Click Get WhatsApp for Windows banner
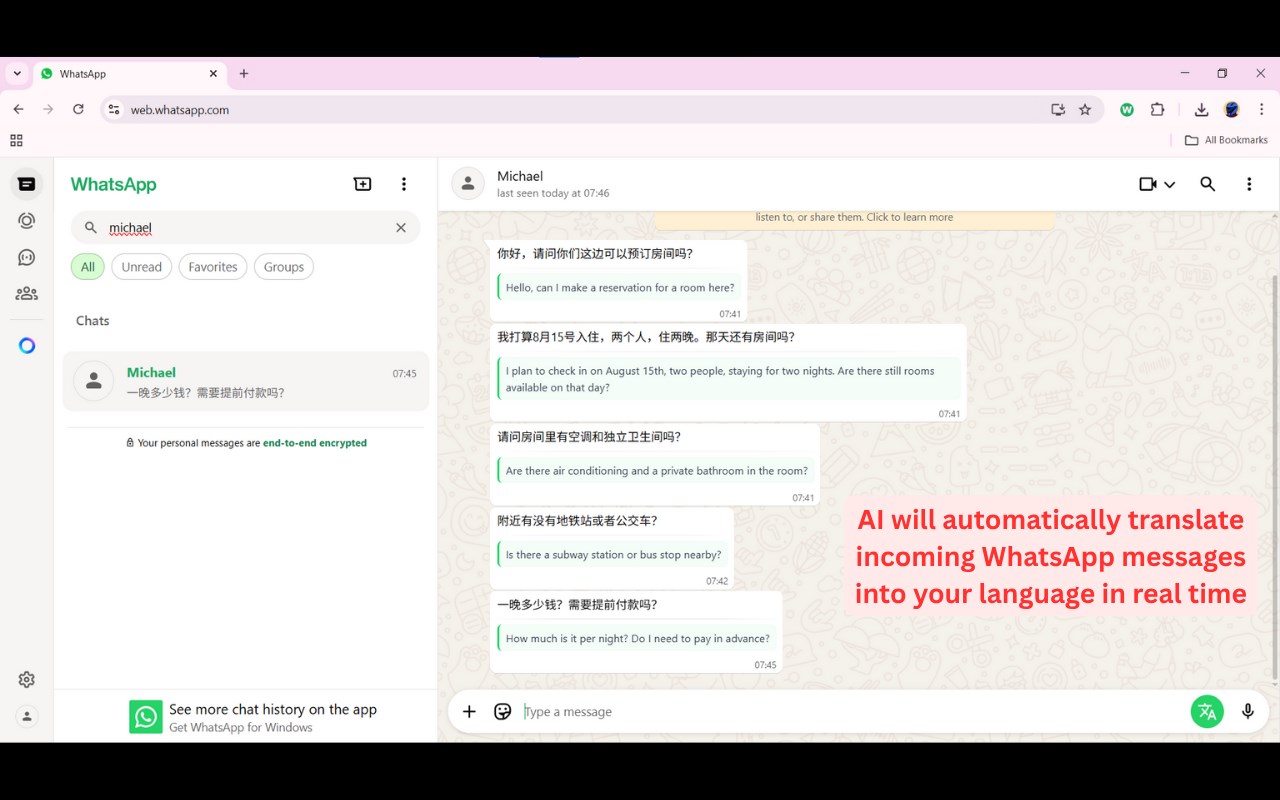This screenshot has width=1280, height=800. [x=246, y=716]
